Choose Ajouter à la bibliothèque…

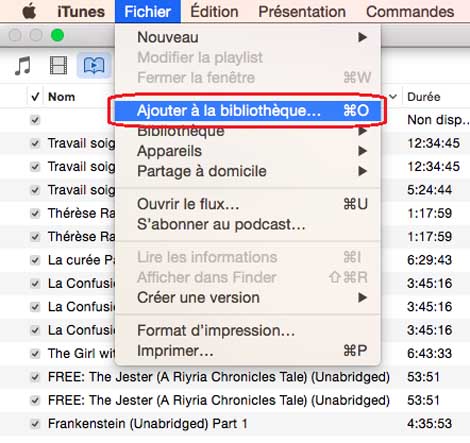(x=248, y=111)
